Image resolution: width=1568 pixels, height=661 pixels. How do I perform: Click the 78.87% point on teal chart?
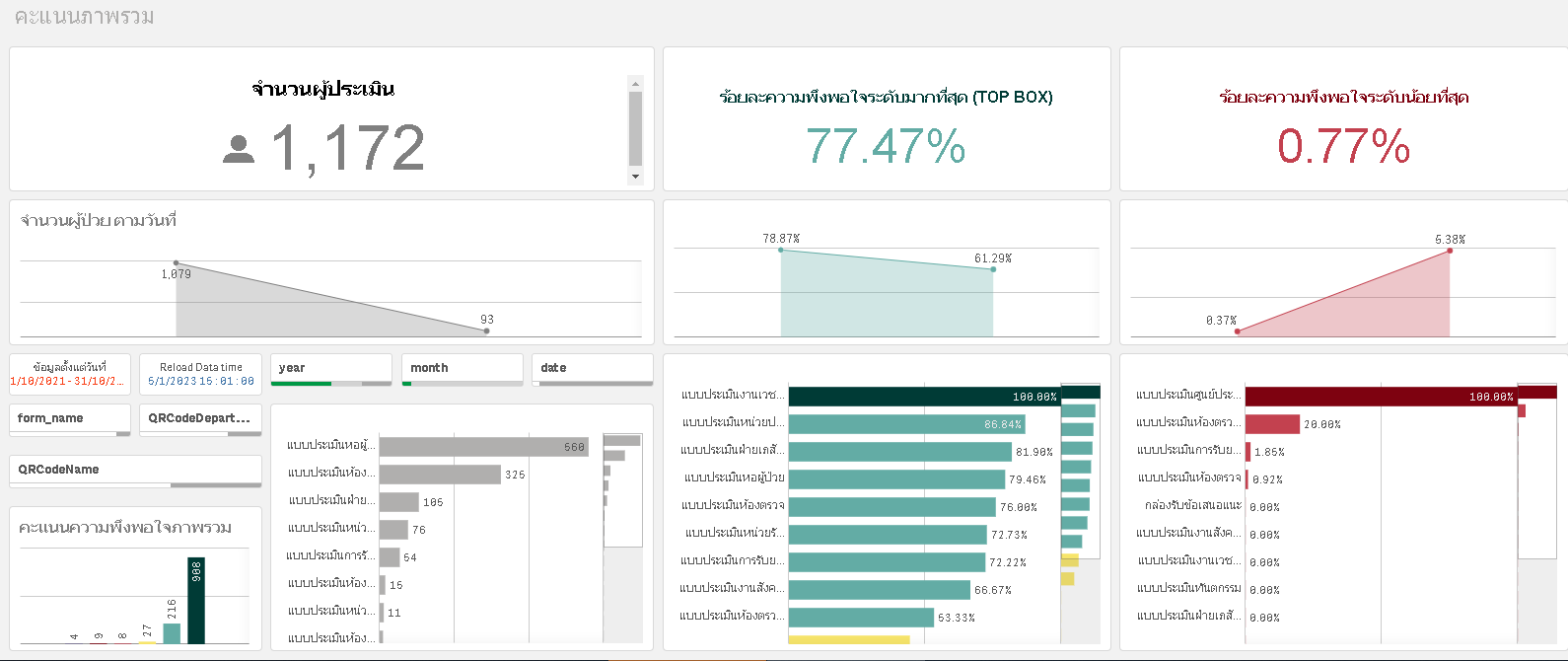781,250
